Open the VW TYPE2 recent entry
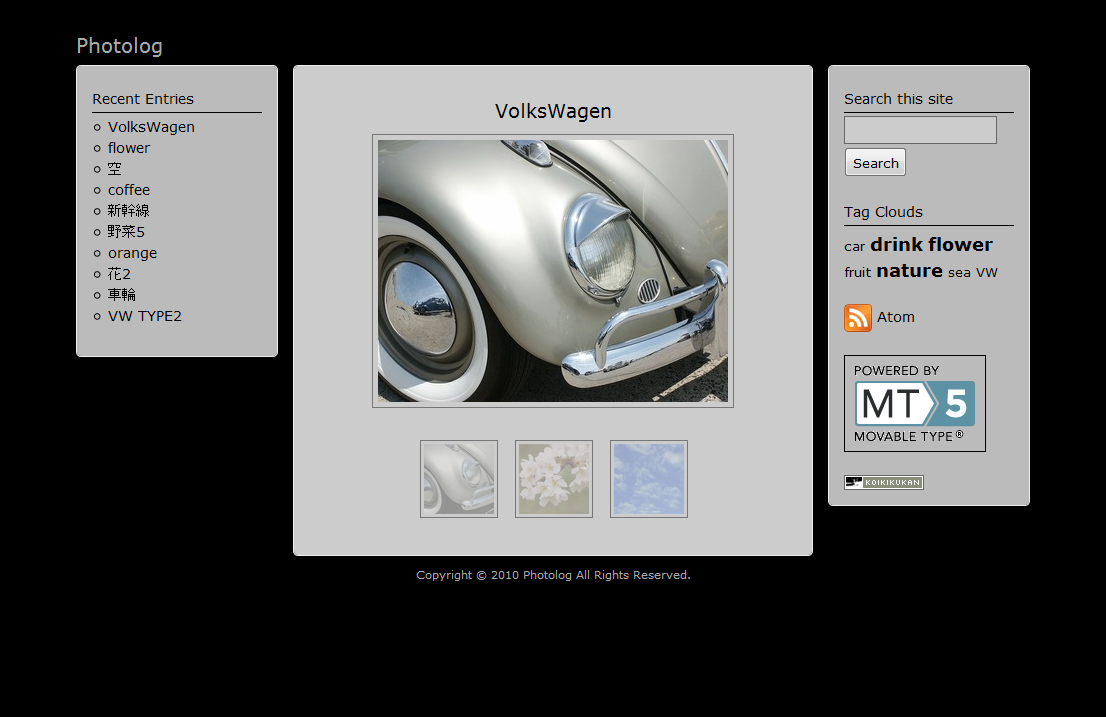Screen dimensions: 1106x717 (x=145, y=316)
